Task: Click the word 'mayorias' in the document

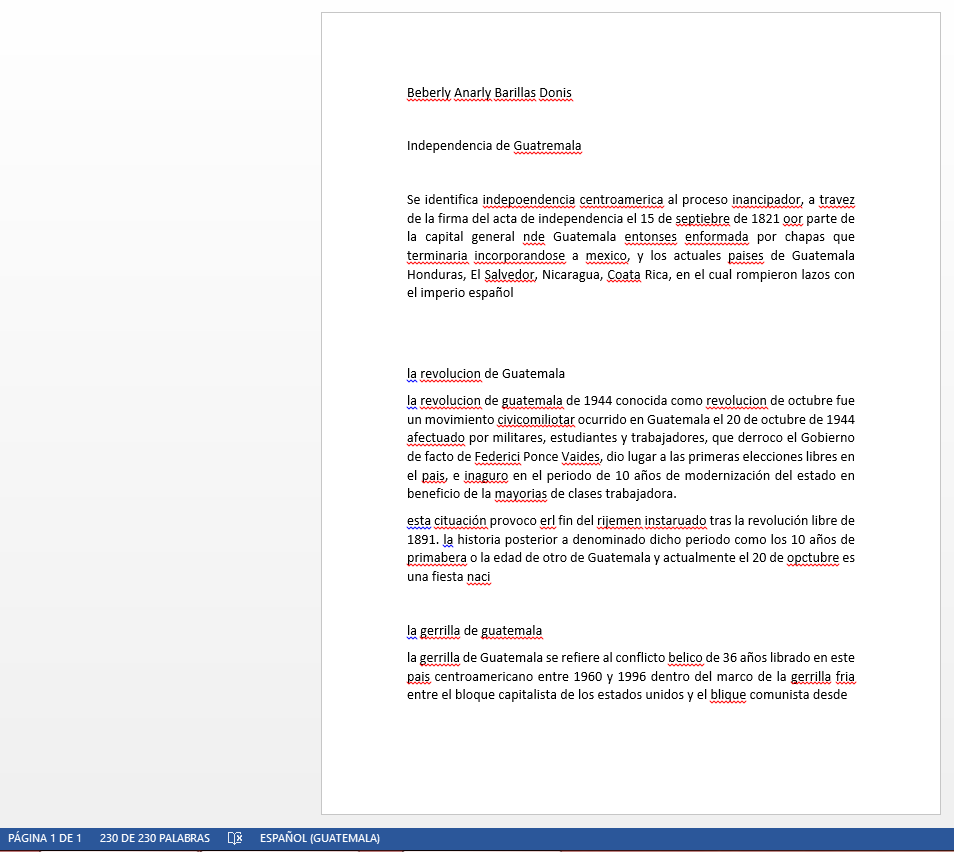Action: 521,494
